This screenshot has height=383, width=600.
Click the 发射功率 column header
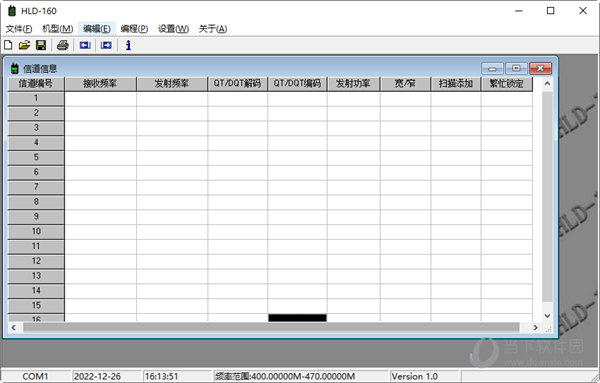point(353,84)
